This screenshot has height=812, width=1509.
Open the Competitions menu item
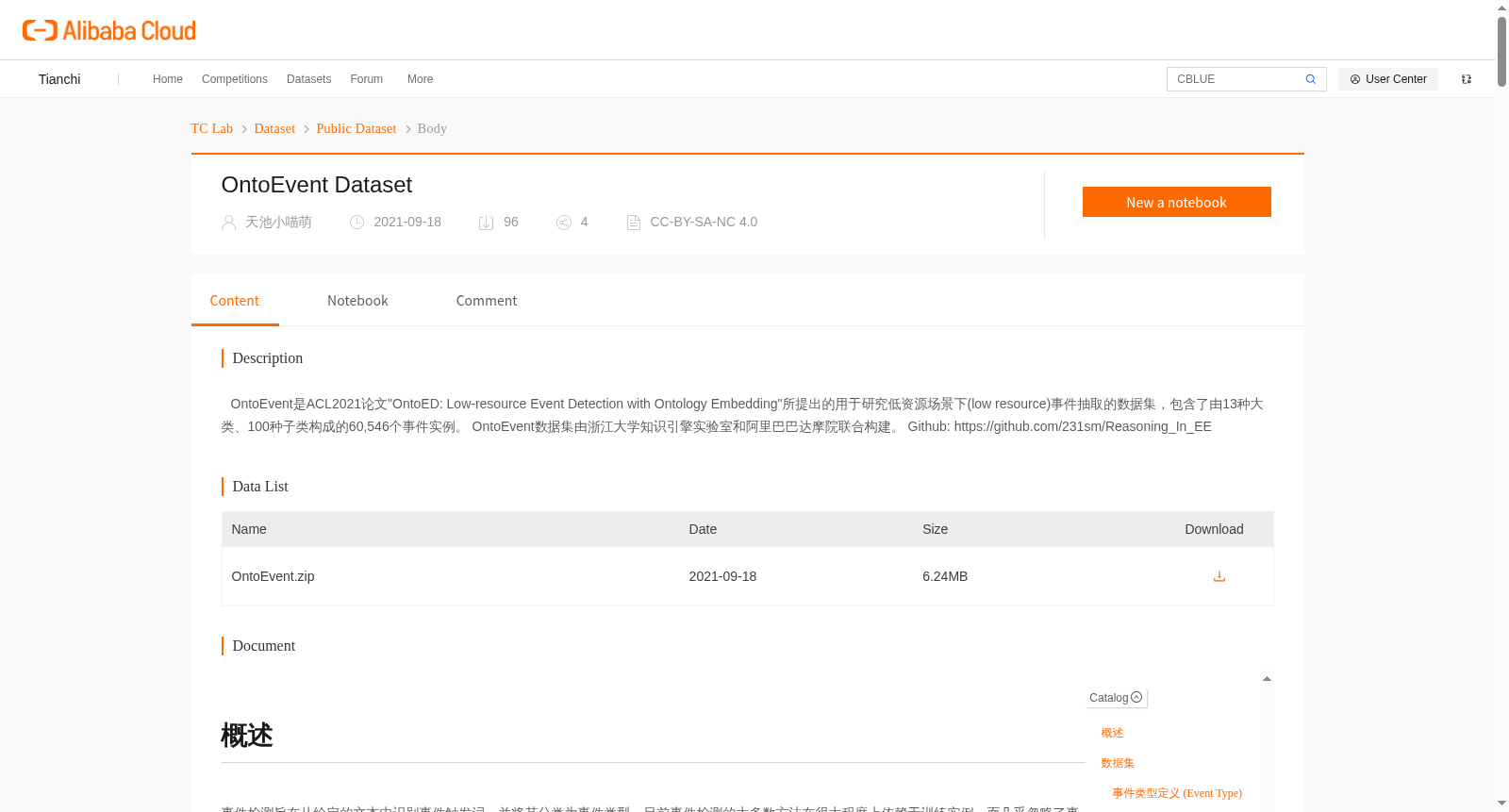pos(235,79)
